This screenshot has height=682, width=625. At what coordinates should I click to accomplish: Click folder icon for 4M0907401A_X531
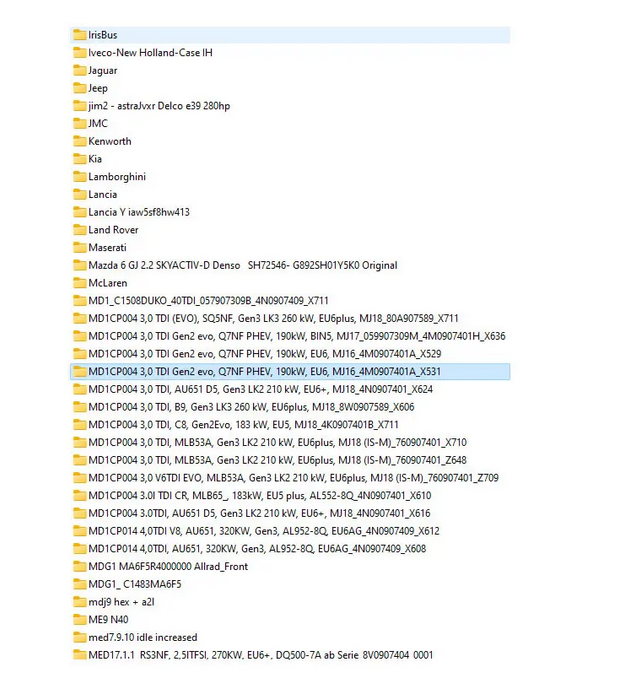[80, 371]
